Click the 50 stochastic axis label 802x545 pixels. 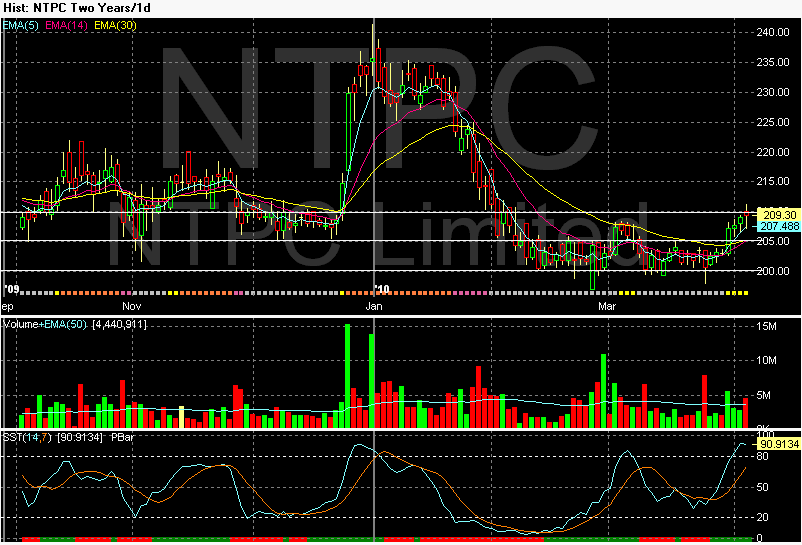762,487
